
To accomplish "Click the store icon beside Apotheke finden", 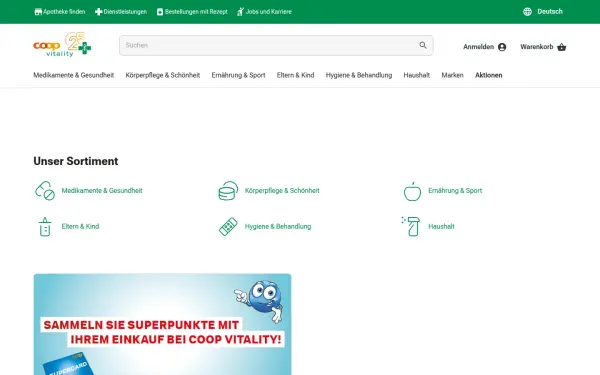I will tap(38, 12).
